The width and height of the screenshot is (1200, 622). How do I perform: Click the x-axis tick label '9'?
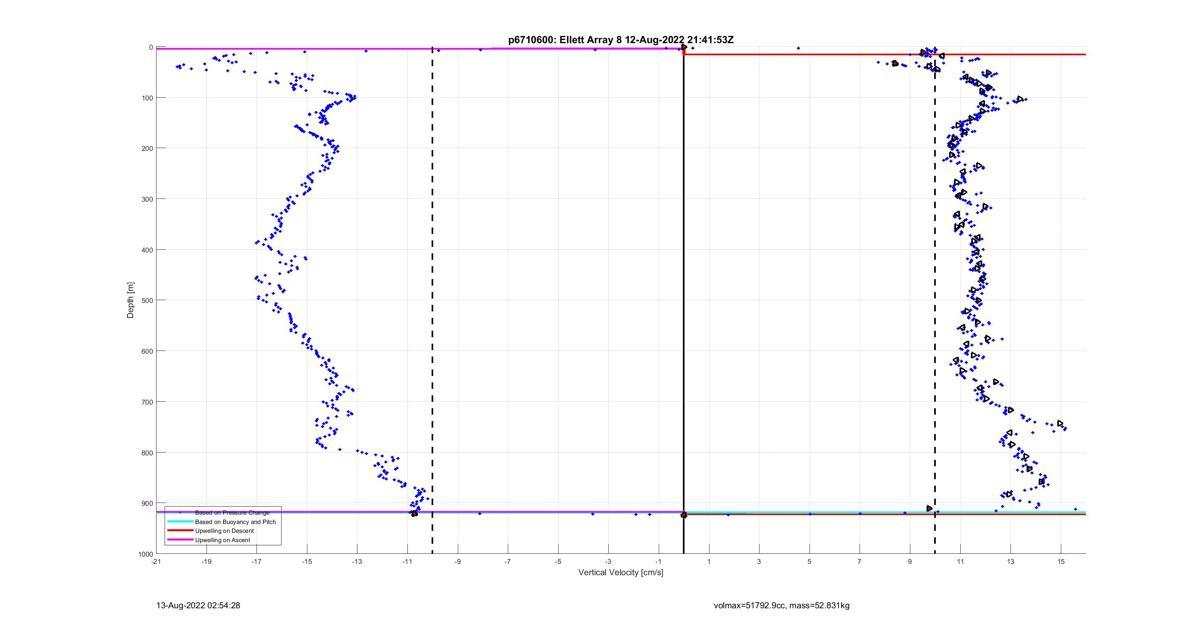pyautogui.click(x=910, y=561)
